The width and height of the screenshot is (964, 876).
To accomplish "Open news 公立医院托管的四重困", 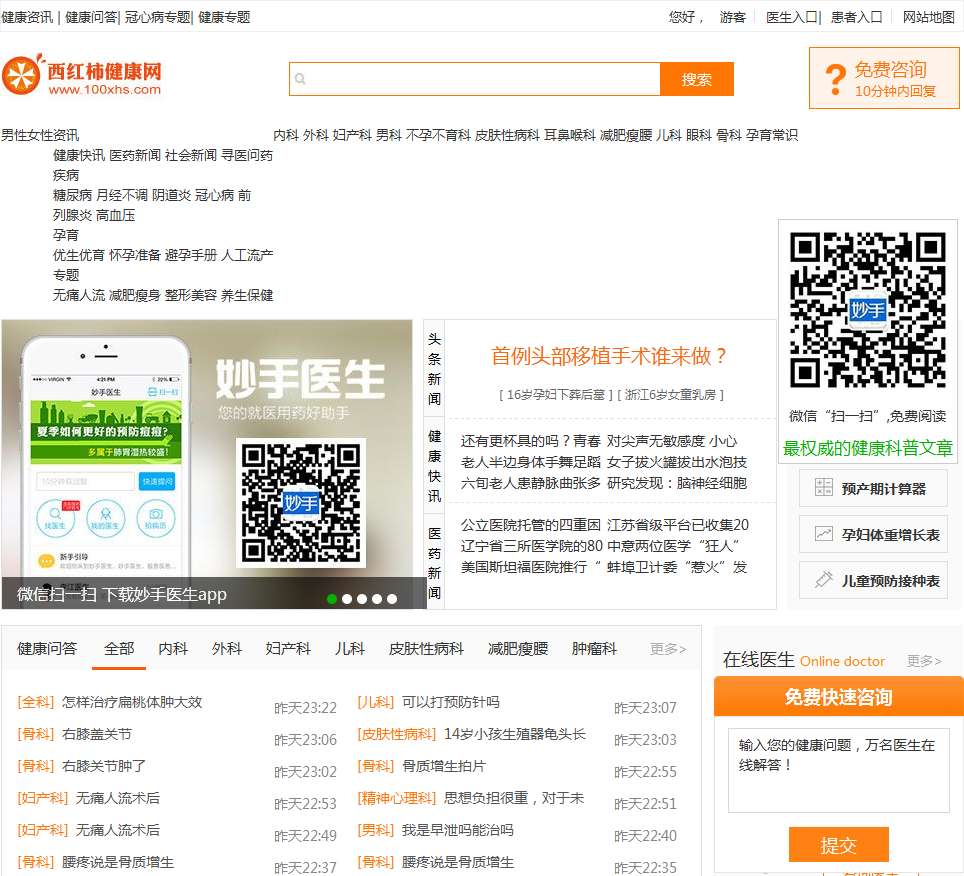I will point(531,525).
